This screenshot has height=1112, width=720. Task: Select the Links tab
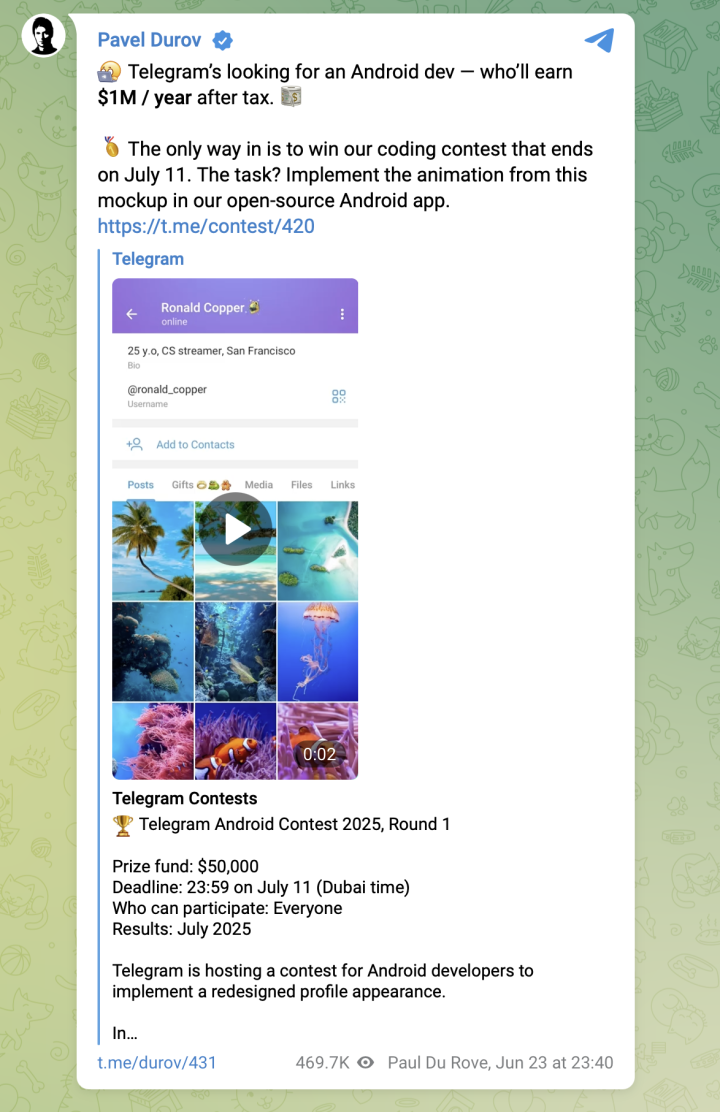pos(343,485)
